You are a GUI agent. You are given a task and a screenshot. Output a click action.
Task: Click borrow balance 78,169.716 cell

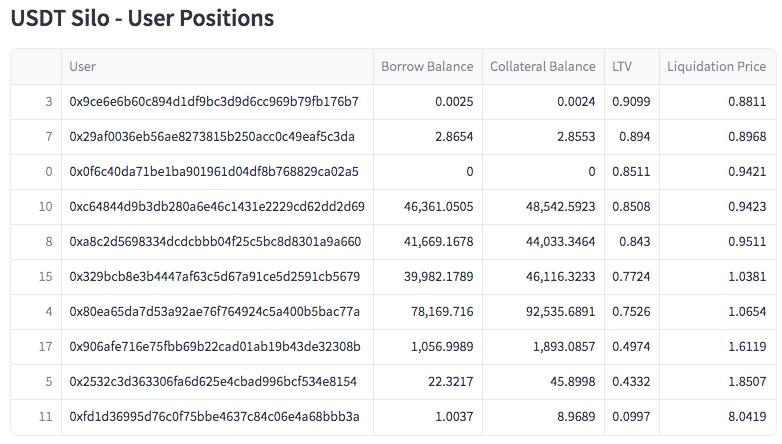point(441,312)
